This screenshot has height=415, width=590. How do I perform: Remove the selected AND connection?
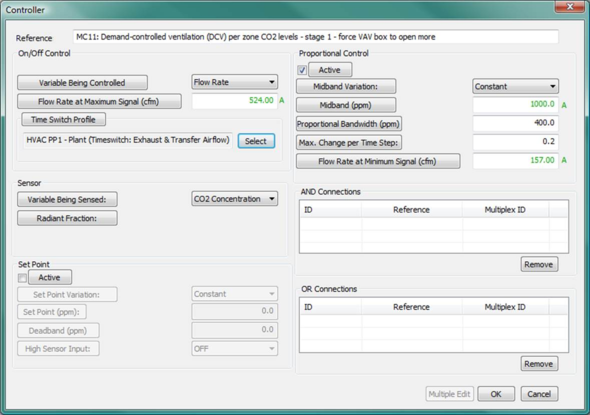(x=539, y=265)
